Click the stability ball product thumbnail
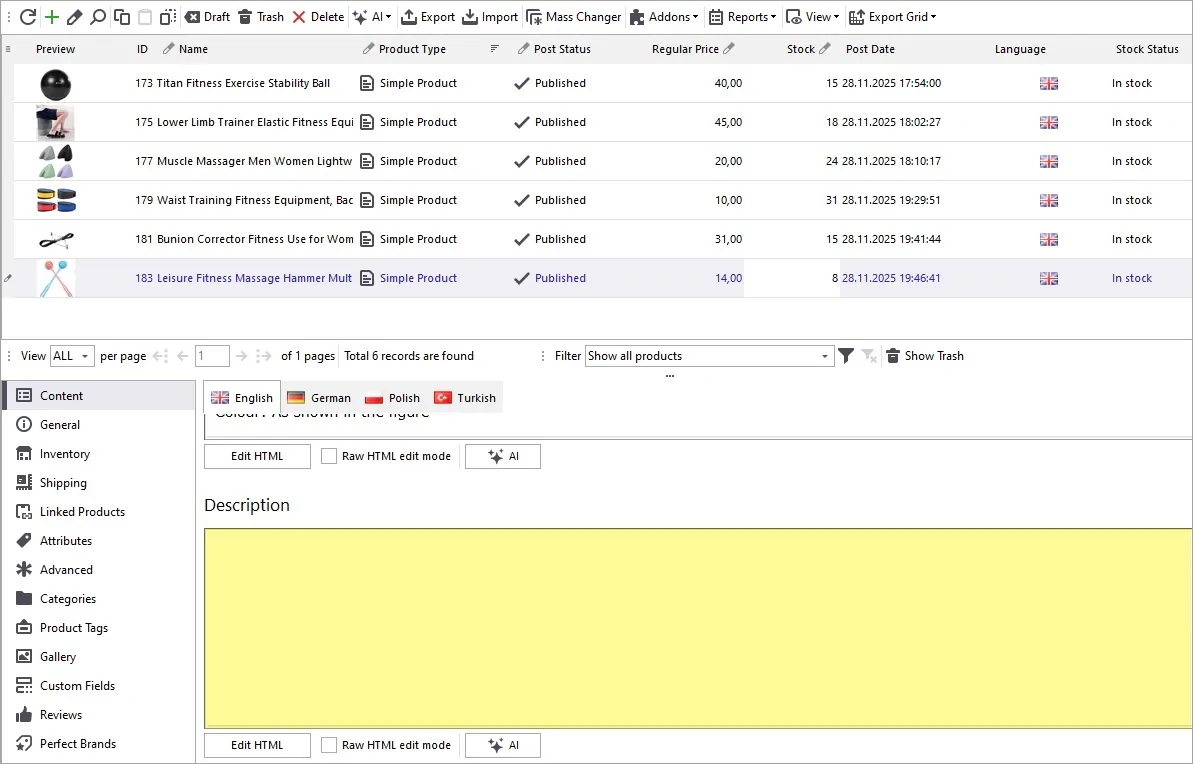The width and height of the screenshot is (1193, 764). (55, 83)
